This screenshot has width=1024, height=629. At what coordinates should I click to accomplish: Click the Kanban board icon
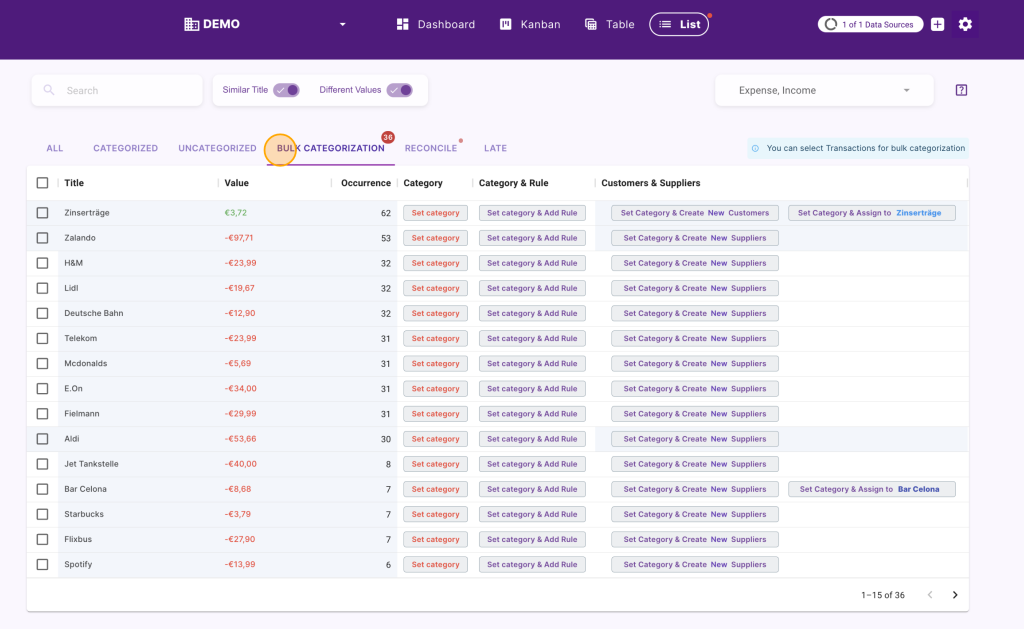click(x=505, y=24)
